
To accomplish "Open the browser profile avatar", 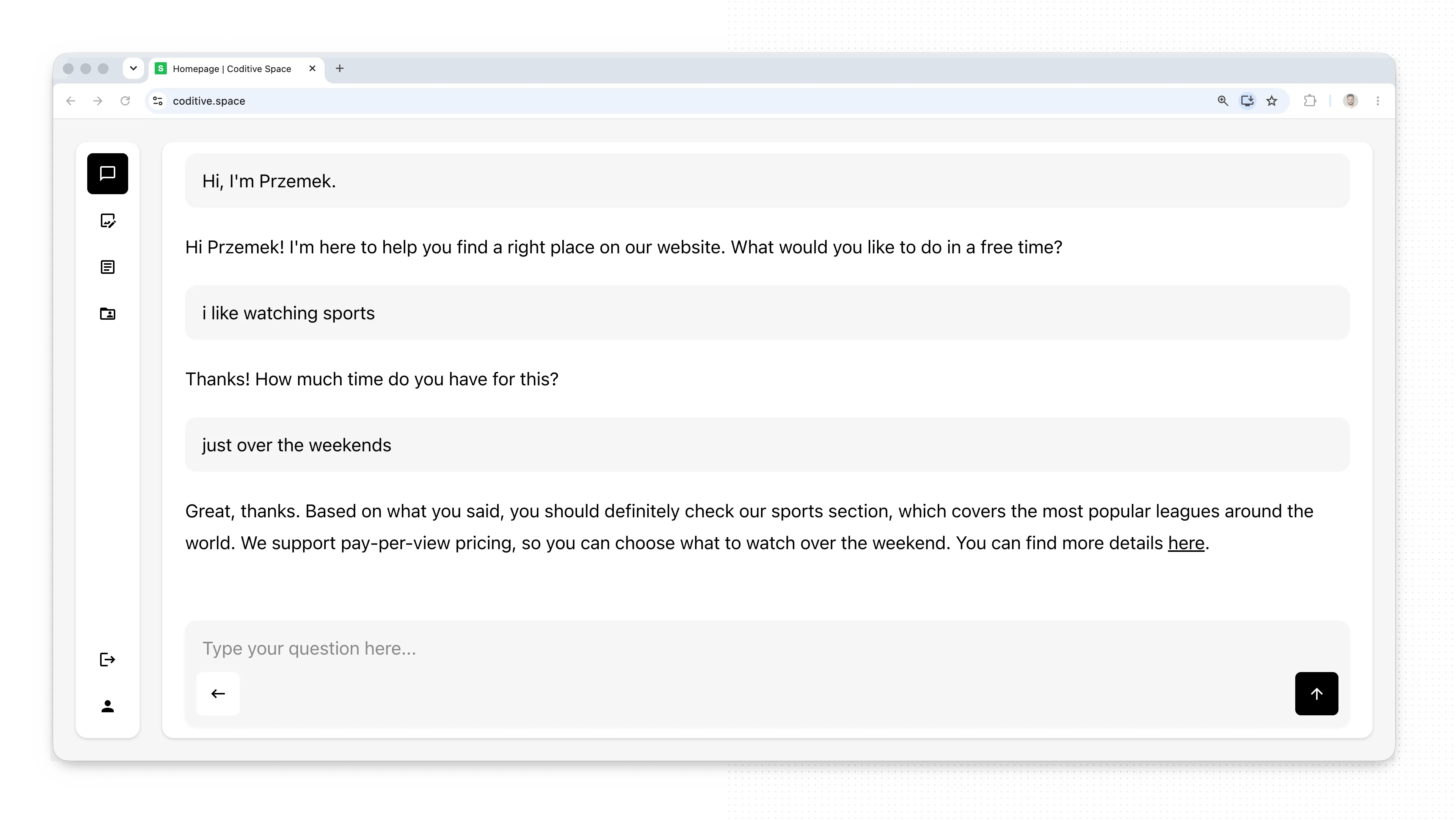I will pos(1350,101).
